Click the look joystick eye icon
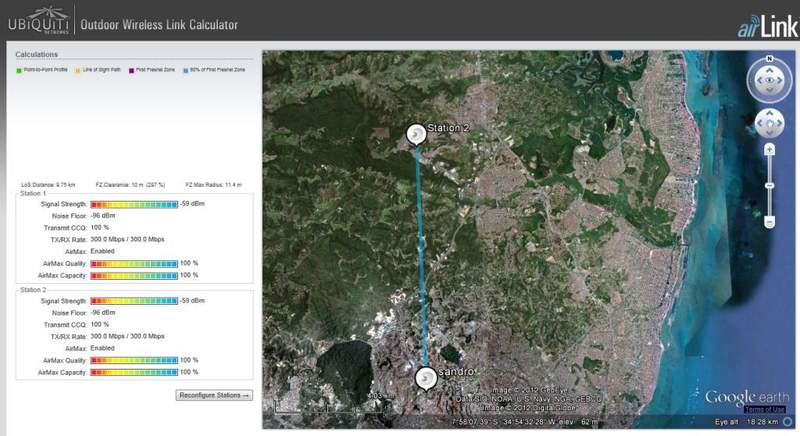This screenshot has width=800, height=436. tap(769, 82)
